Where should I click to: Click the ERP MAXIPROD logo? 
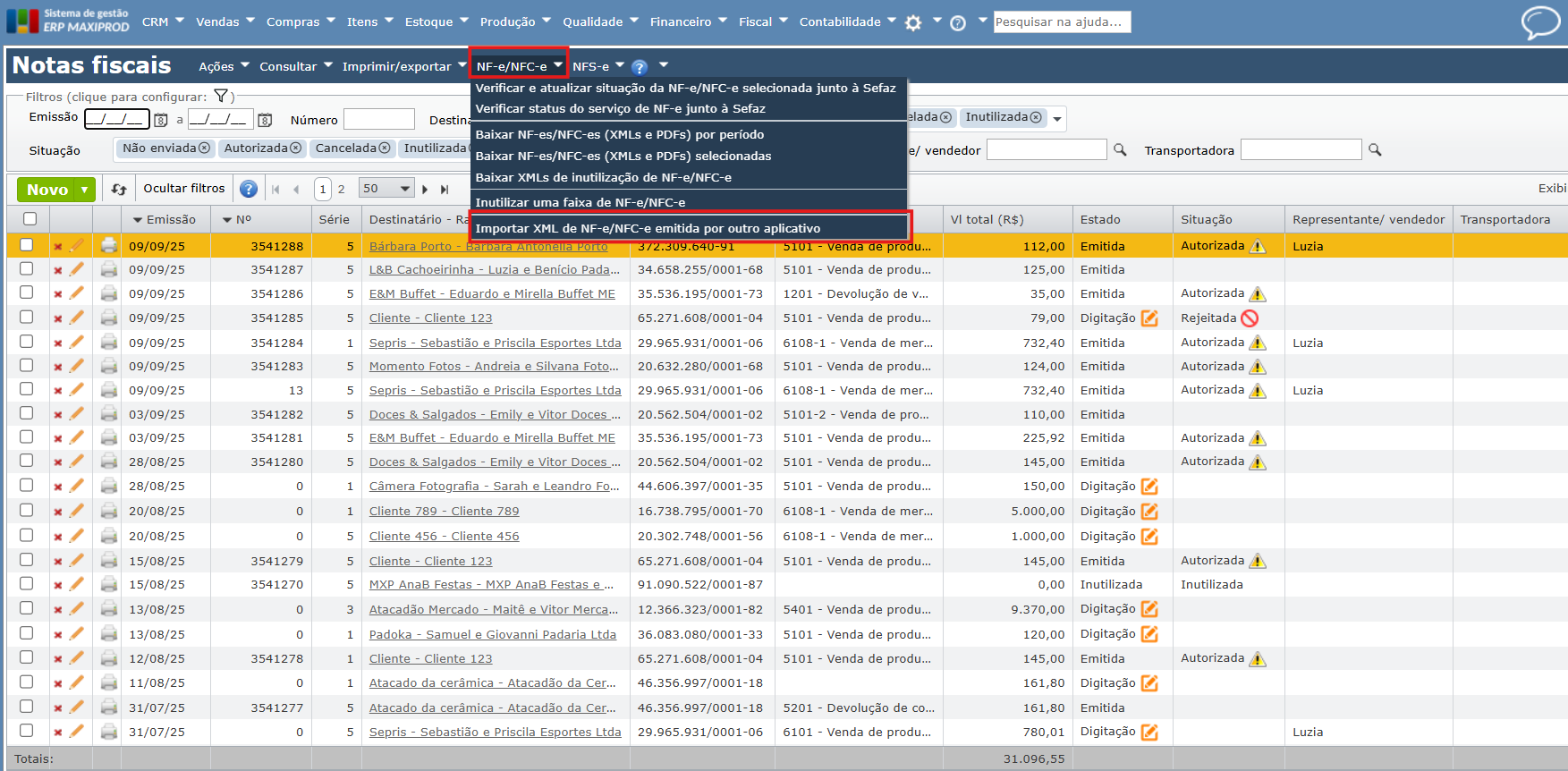click(x=69, y=21)
